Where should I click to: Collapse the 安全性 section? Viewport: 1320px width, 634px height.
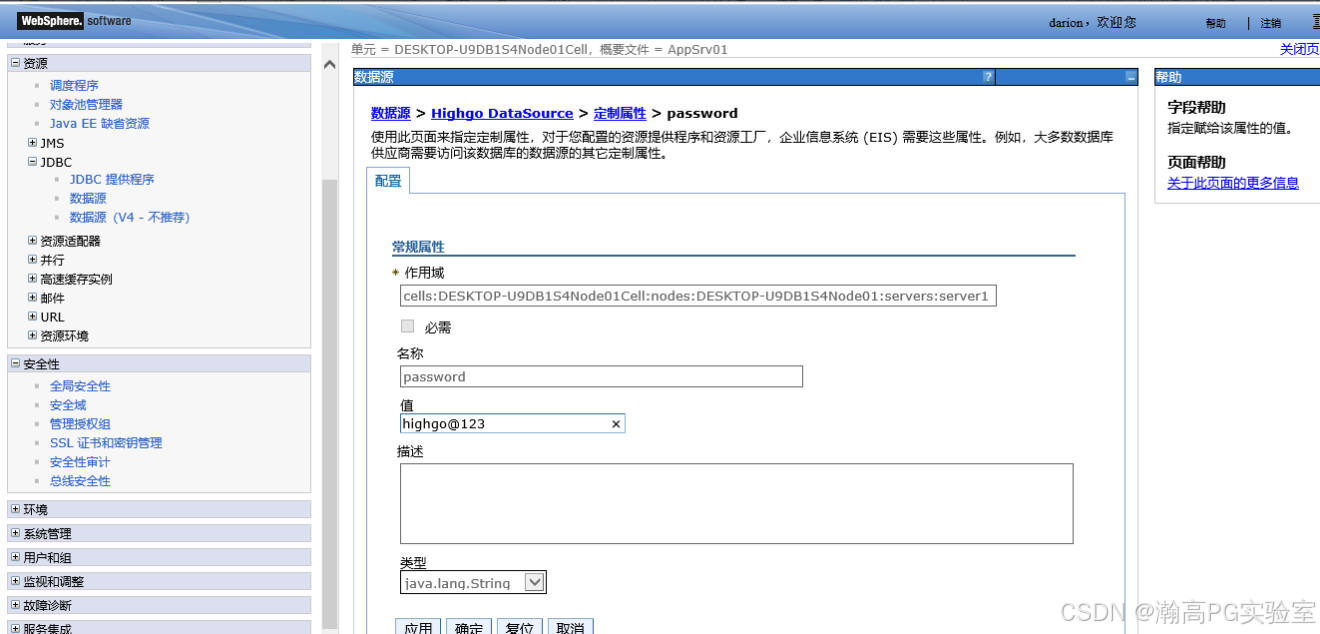click(15, 364)
